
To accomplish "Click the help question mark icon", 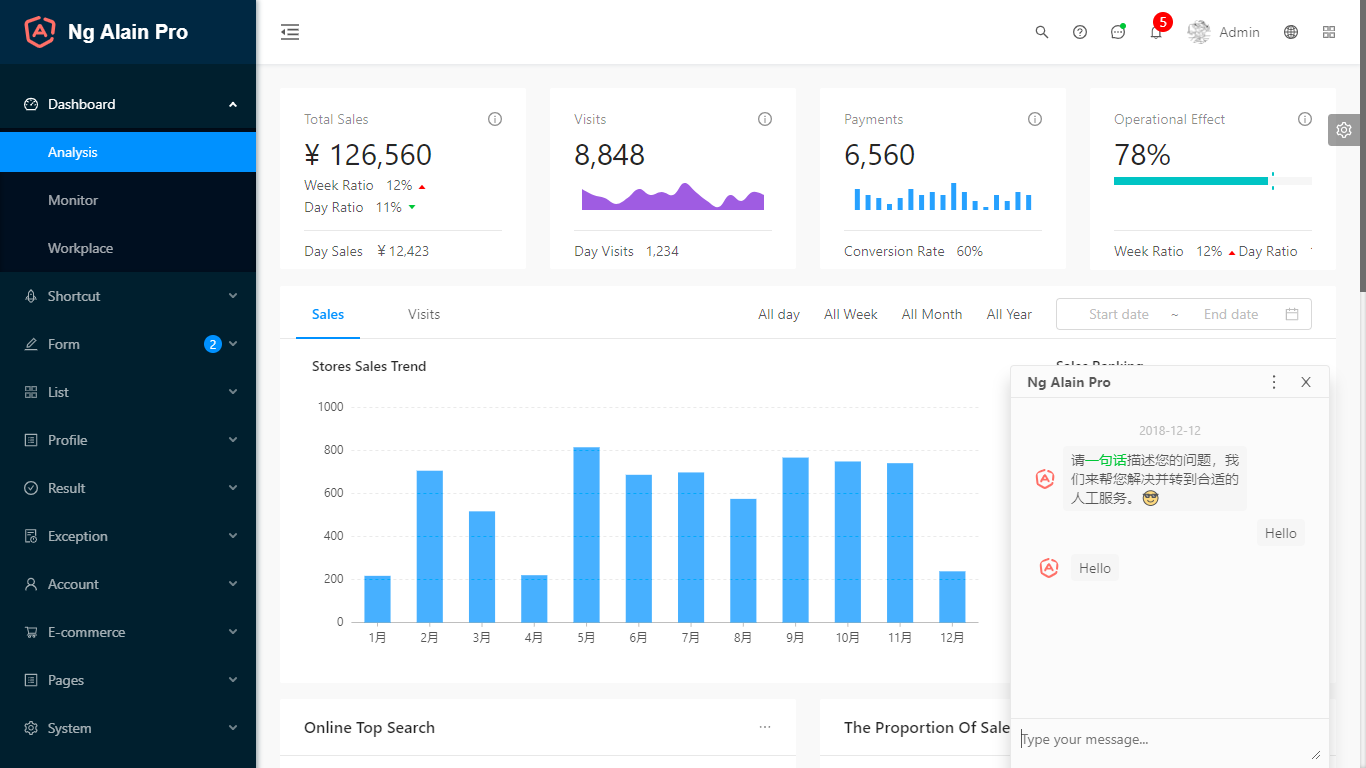I will pyautogui.click(x=1080, y=32).
